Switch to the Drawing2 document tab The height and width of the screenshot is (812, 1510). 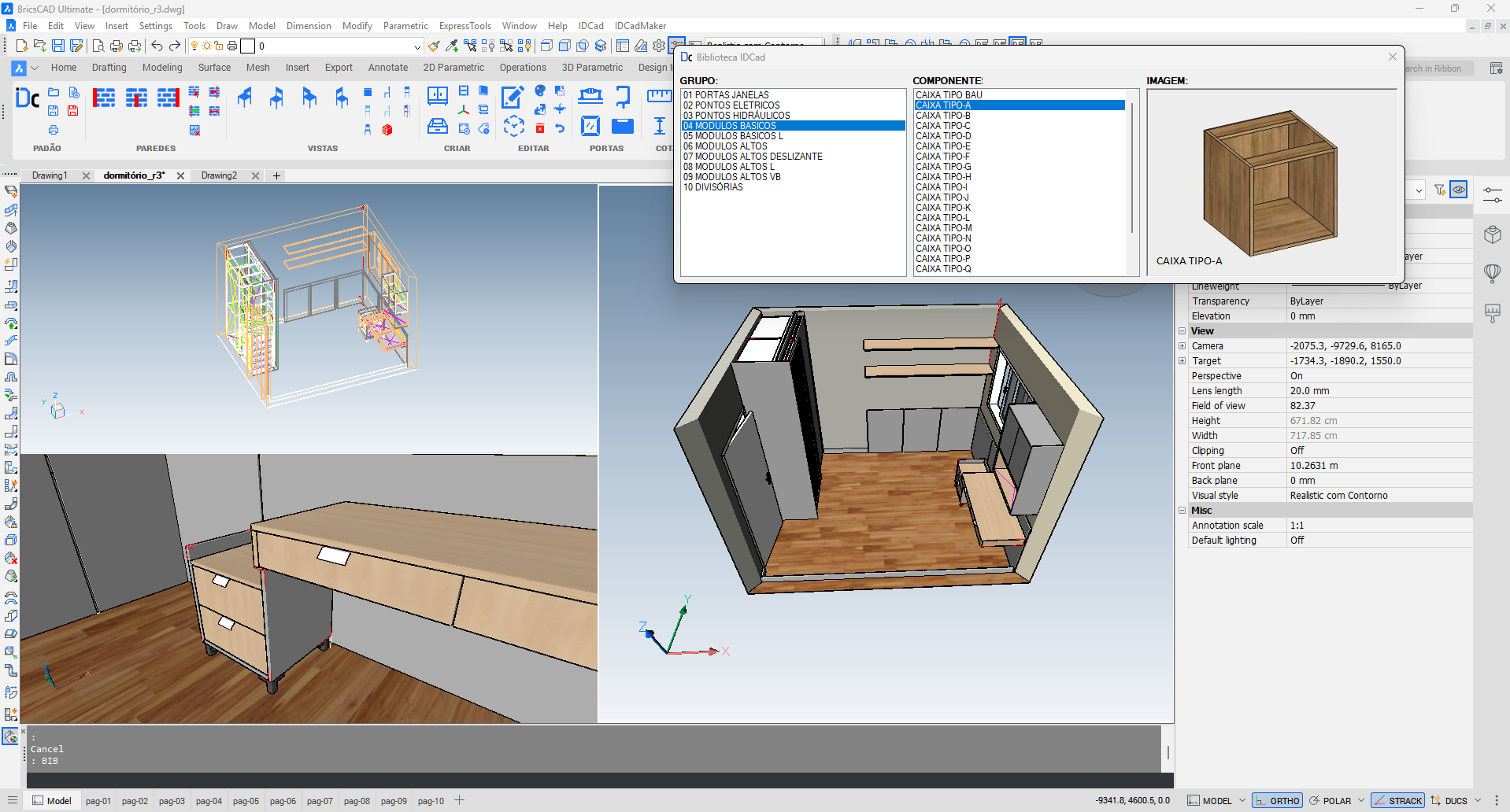point(219,175)
